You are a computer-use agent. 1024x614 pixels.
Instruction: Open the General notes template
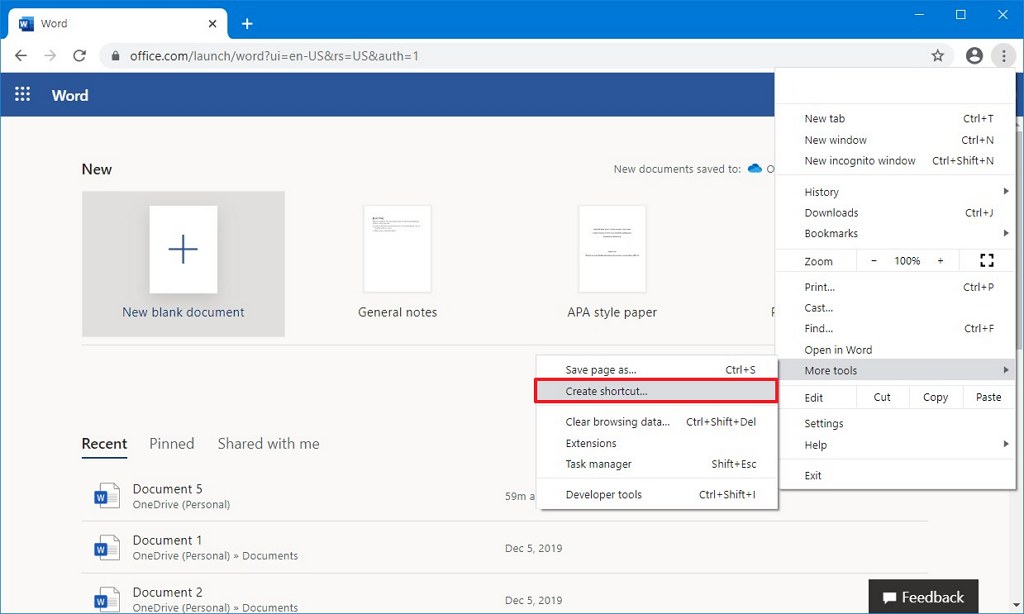click(397, 262)
